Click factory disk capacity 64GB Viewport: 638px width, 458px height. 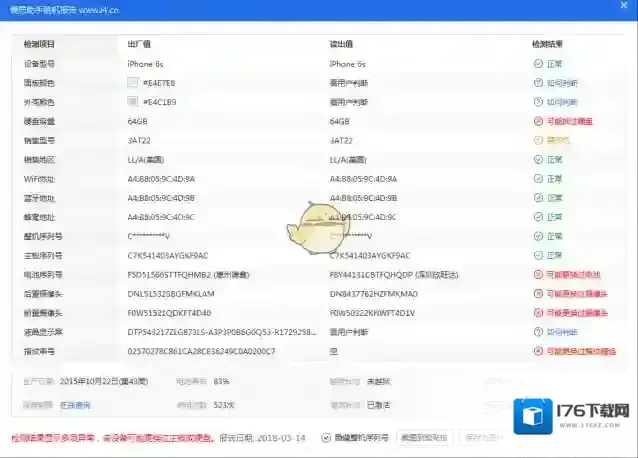tap(137, 121)
